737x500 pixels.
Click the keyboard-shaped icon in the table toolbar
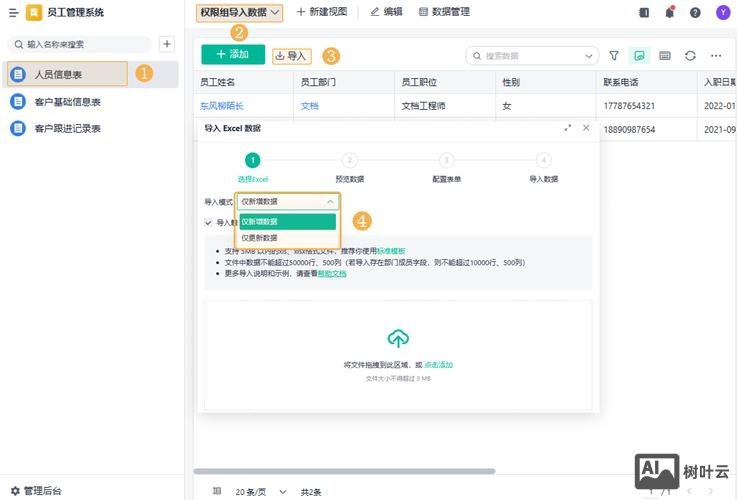tap(665, 55)
